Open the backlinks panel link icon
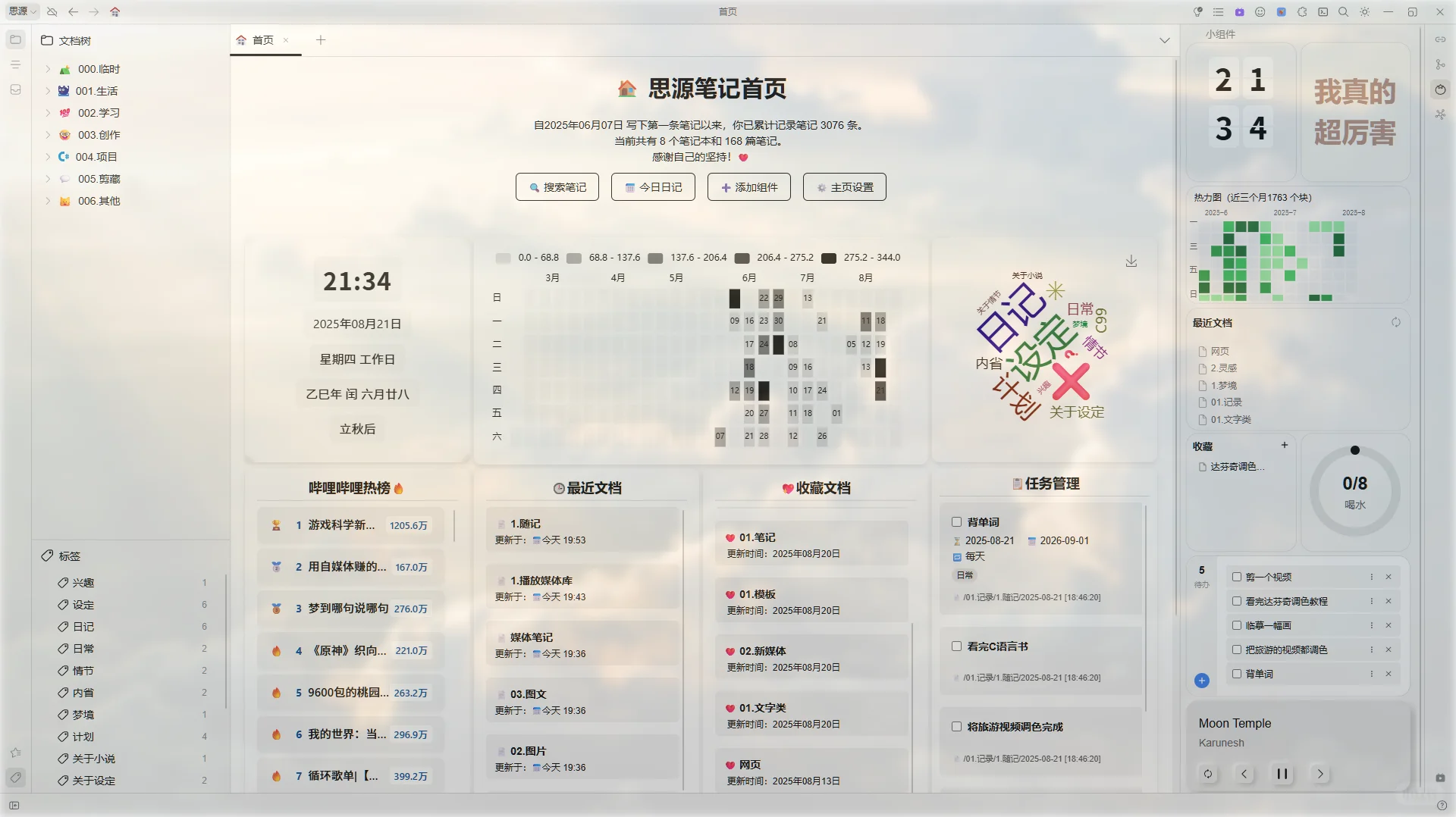The width and height of the screenshot is (1456, 817). (1440, 39)
